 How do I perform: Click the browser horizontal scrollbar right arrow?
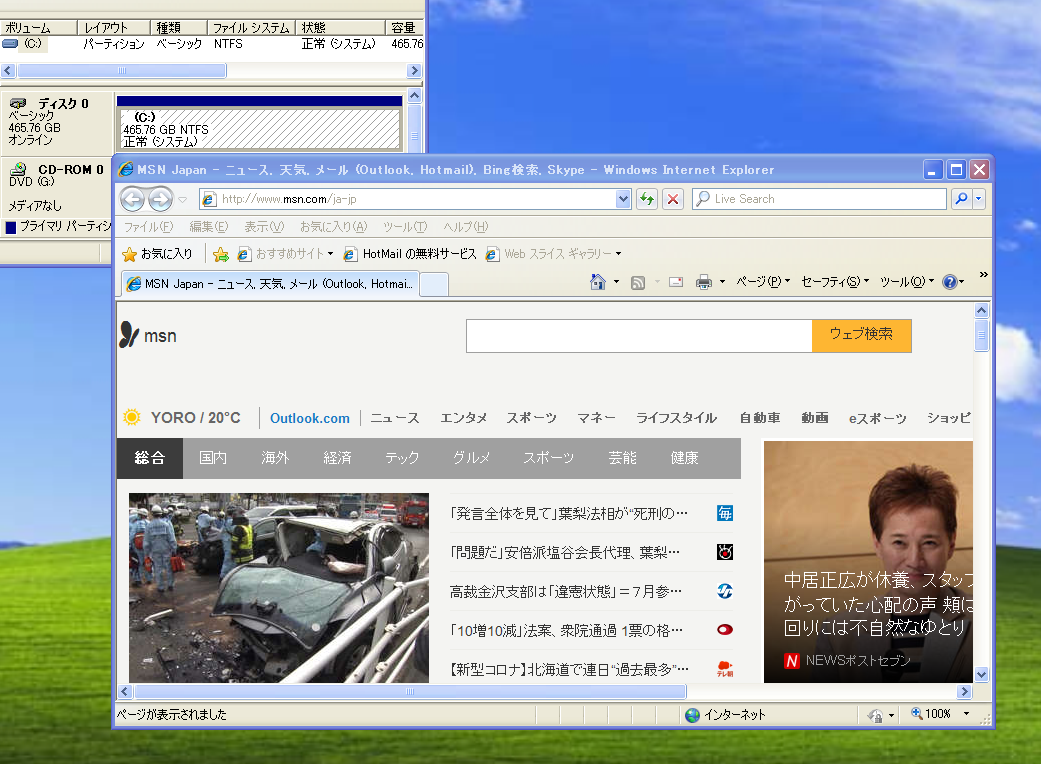pyautogui.click(x=964, y=691)
